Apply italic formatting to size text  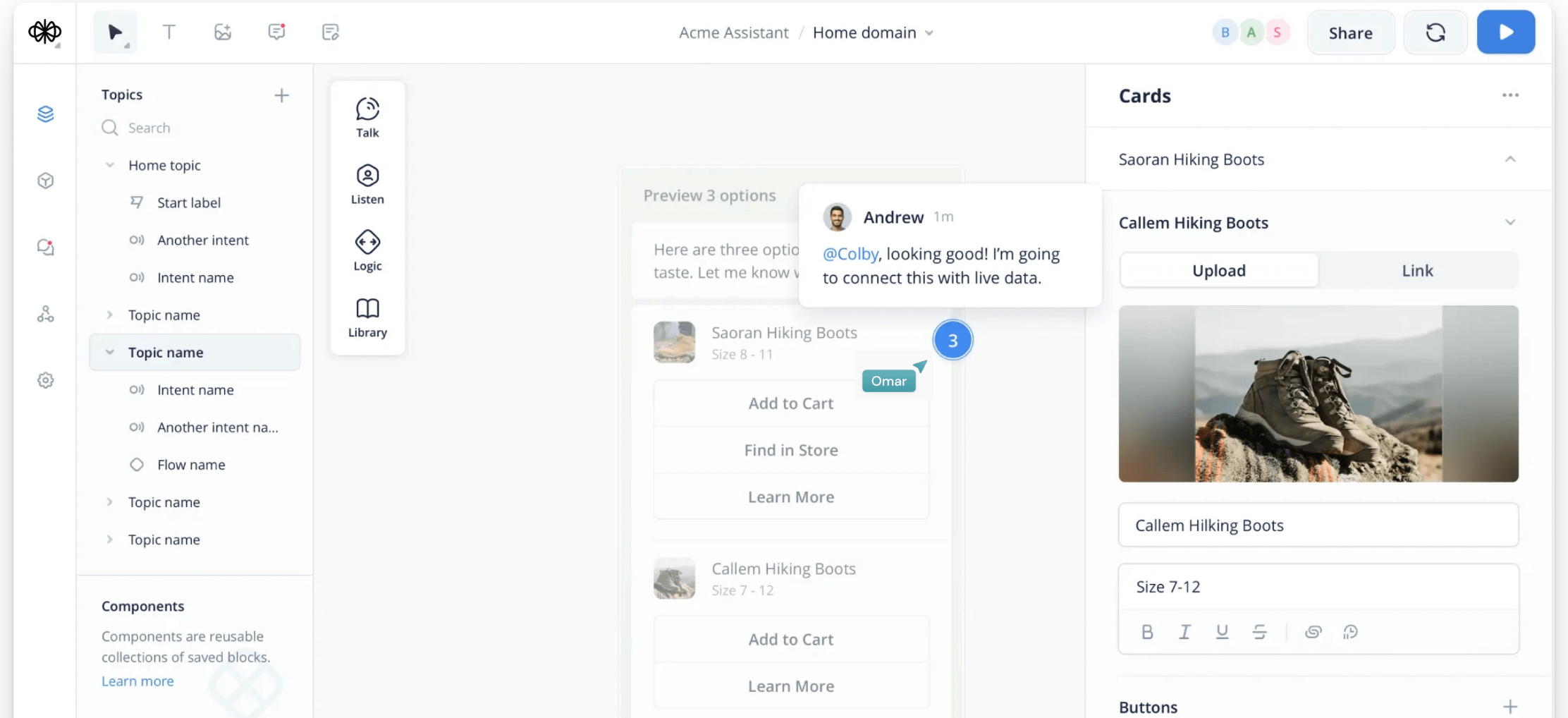pos(1184,632)
